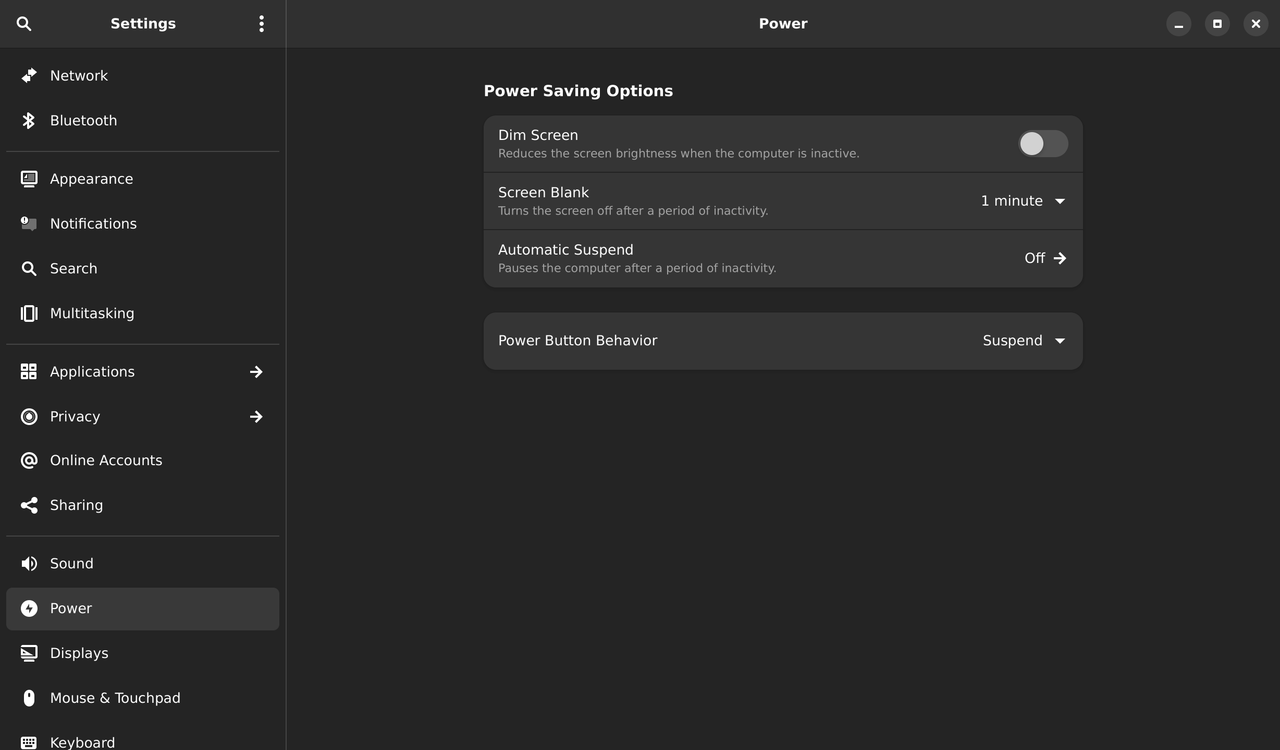Open the Power Button Behavior dropdown

1022,340
